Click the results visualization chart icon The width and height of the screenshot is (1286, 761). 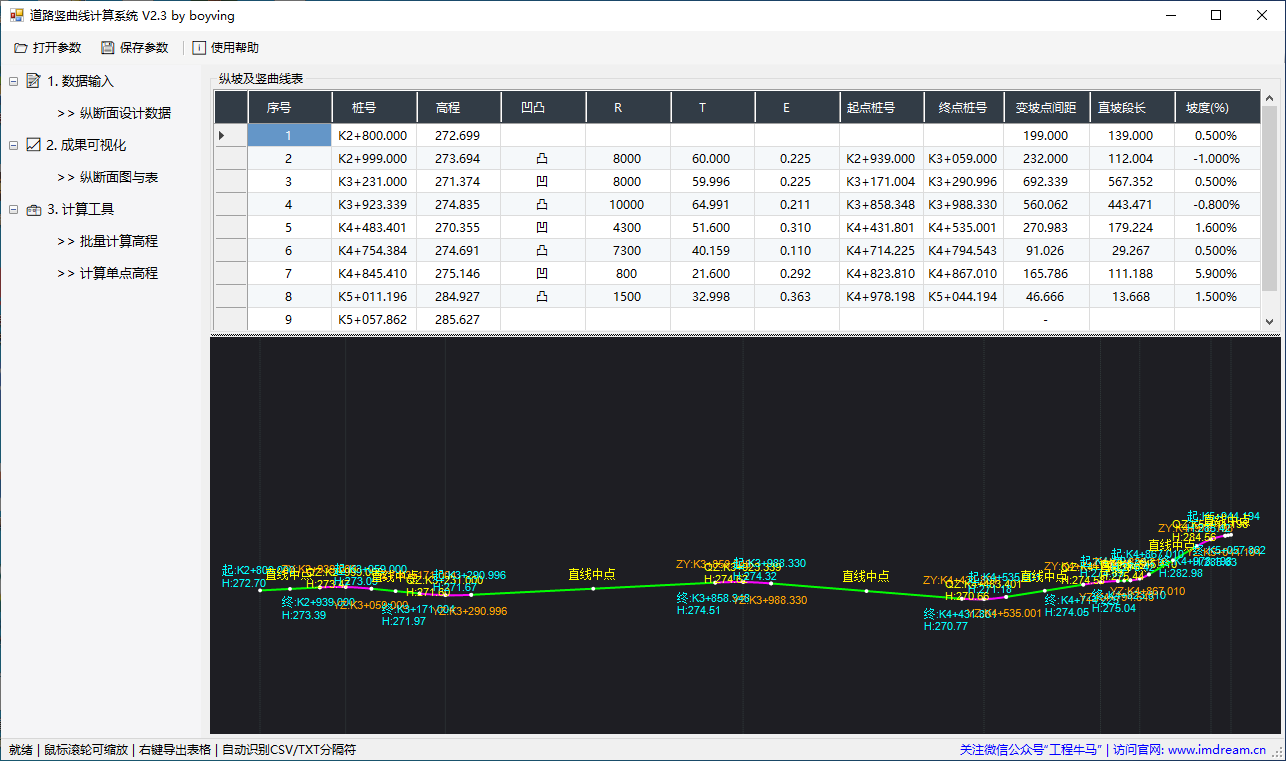(33, 145)
